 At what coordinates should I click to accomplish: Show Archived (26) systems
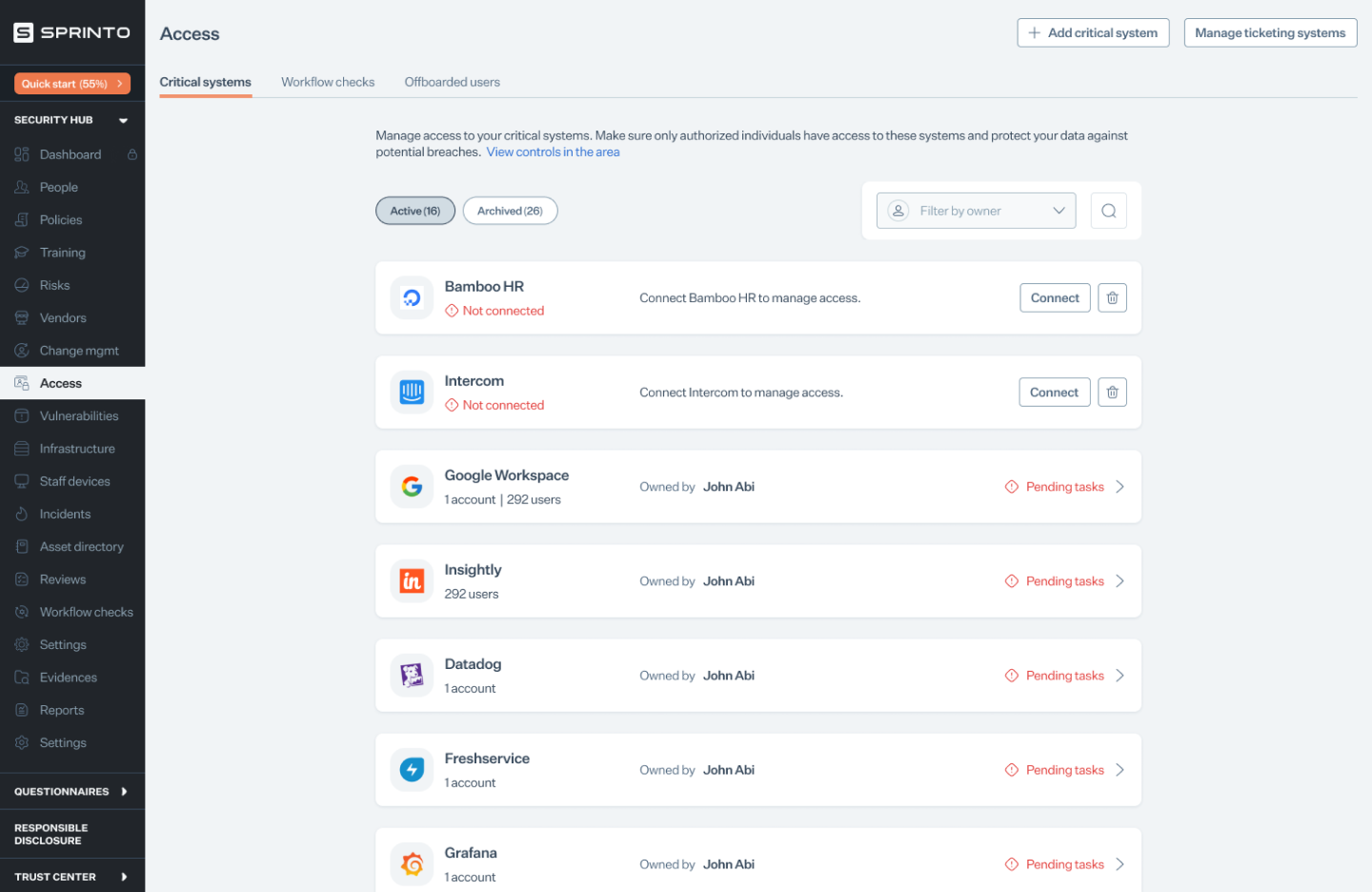(x=510, y=211)
